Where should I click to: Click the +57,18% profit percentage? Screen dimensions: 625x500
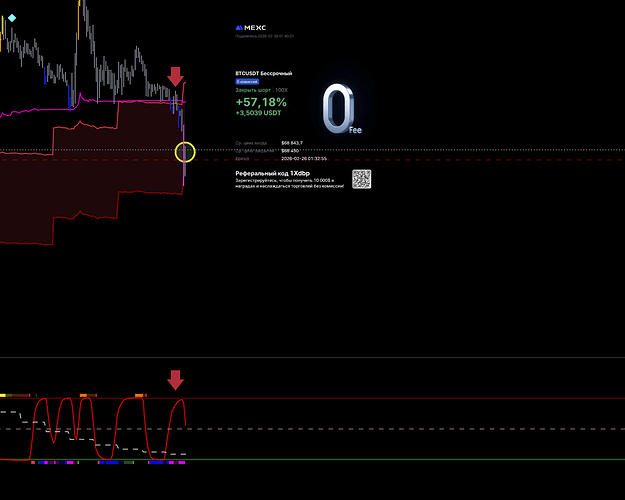point(261,102)
